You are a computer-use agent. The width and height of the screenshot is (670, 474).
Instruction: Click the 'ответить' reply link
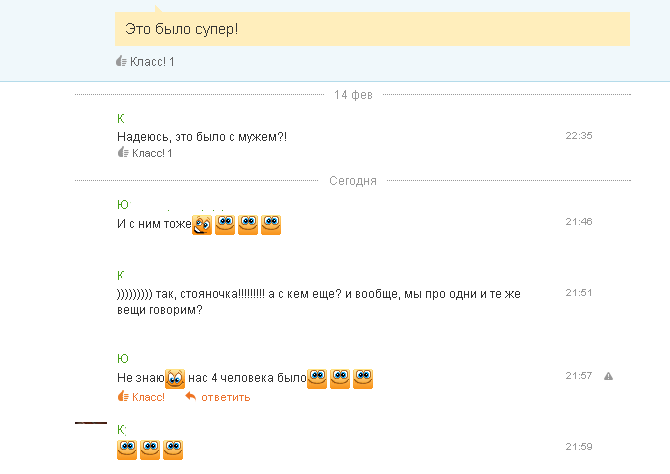226,397
